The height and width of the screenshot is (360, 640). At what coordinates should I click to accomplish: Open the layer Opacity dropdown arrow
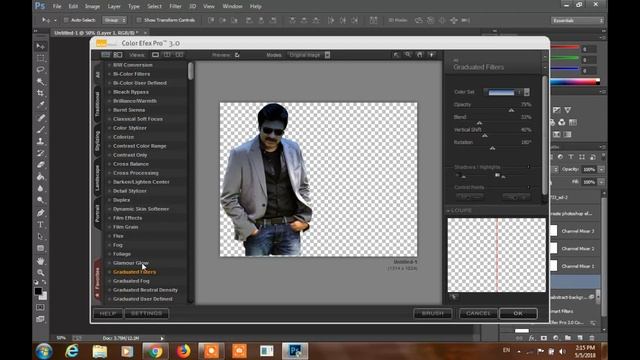click(x=601, y=169)
